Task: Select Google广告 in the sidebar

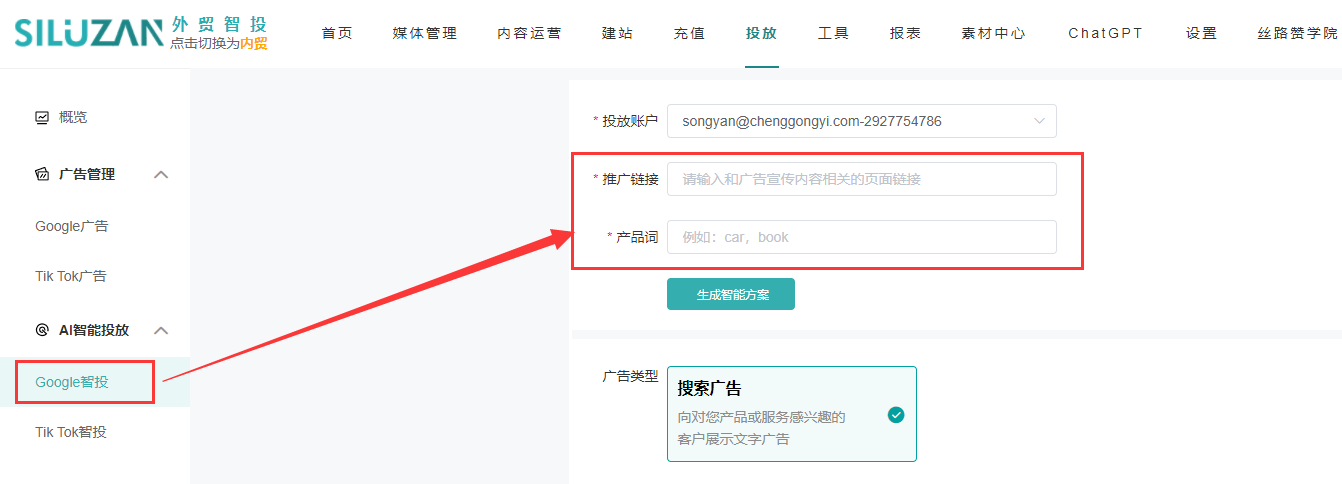Action: point(72,226)
